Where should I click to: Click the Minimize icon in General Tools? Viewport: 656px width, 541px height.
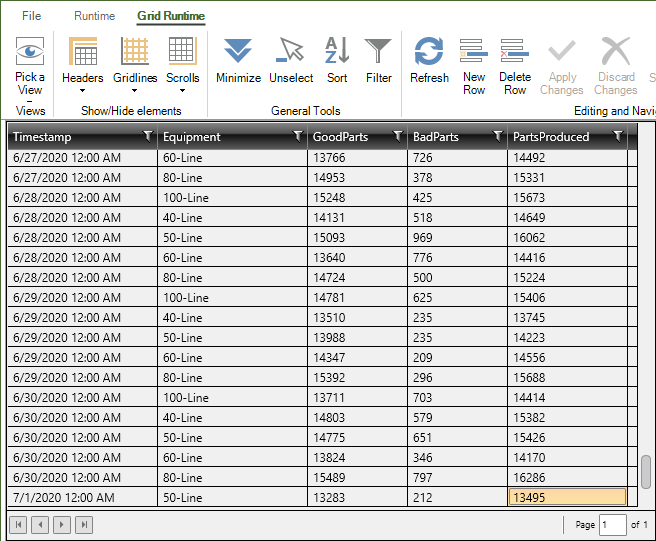click(x=238, y=52)
